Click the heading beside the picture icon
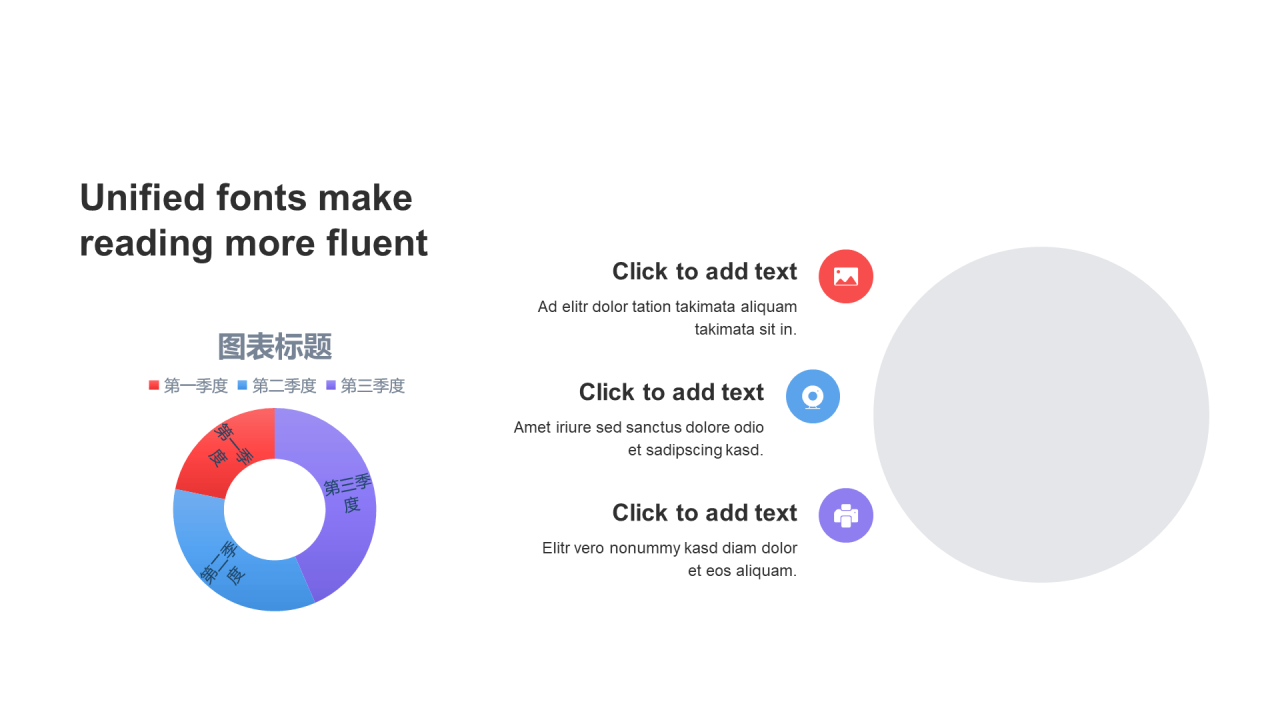 704,272
